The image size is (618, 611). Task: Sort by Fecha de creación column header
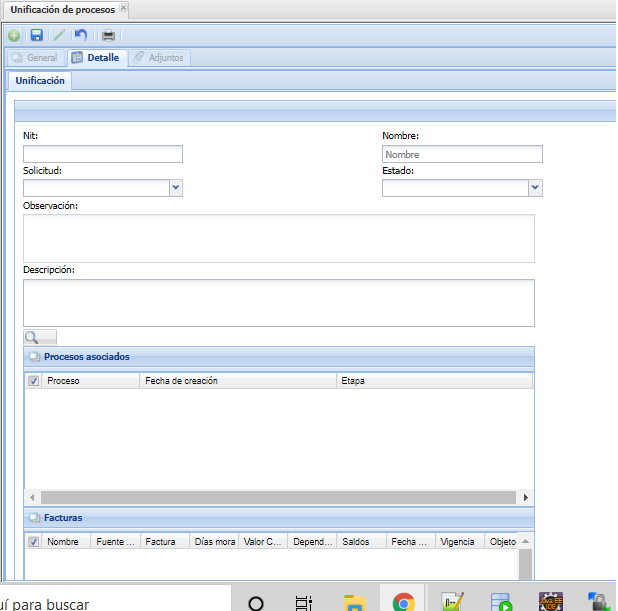236,381
